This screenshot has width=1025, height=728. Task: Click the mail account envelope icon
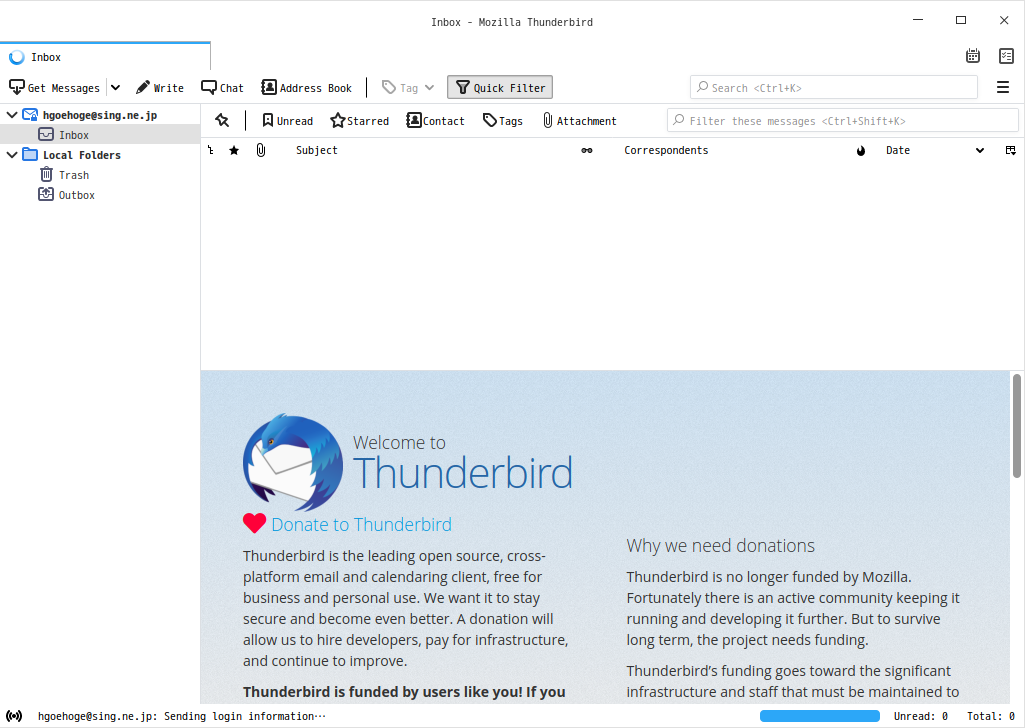click(30, 115)
